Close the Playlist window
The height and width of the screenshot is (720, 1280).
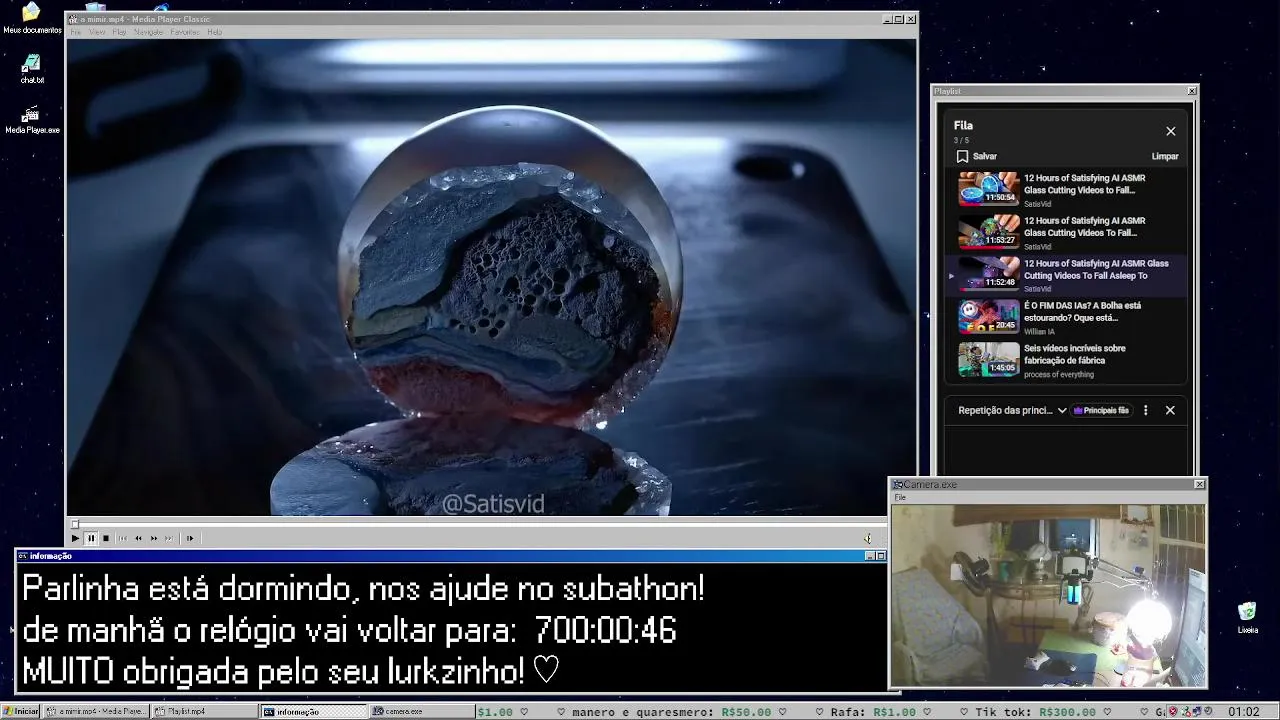tap(1191, 91)
